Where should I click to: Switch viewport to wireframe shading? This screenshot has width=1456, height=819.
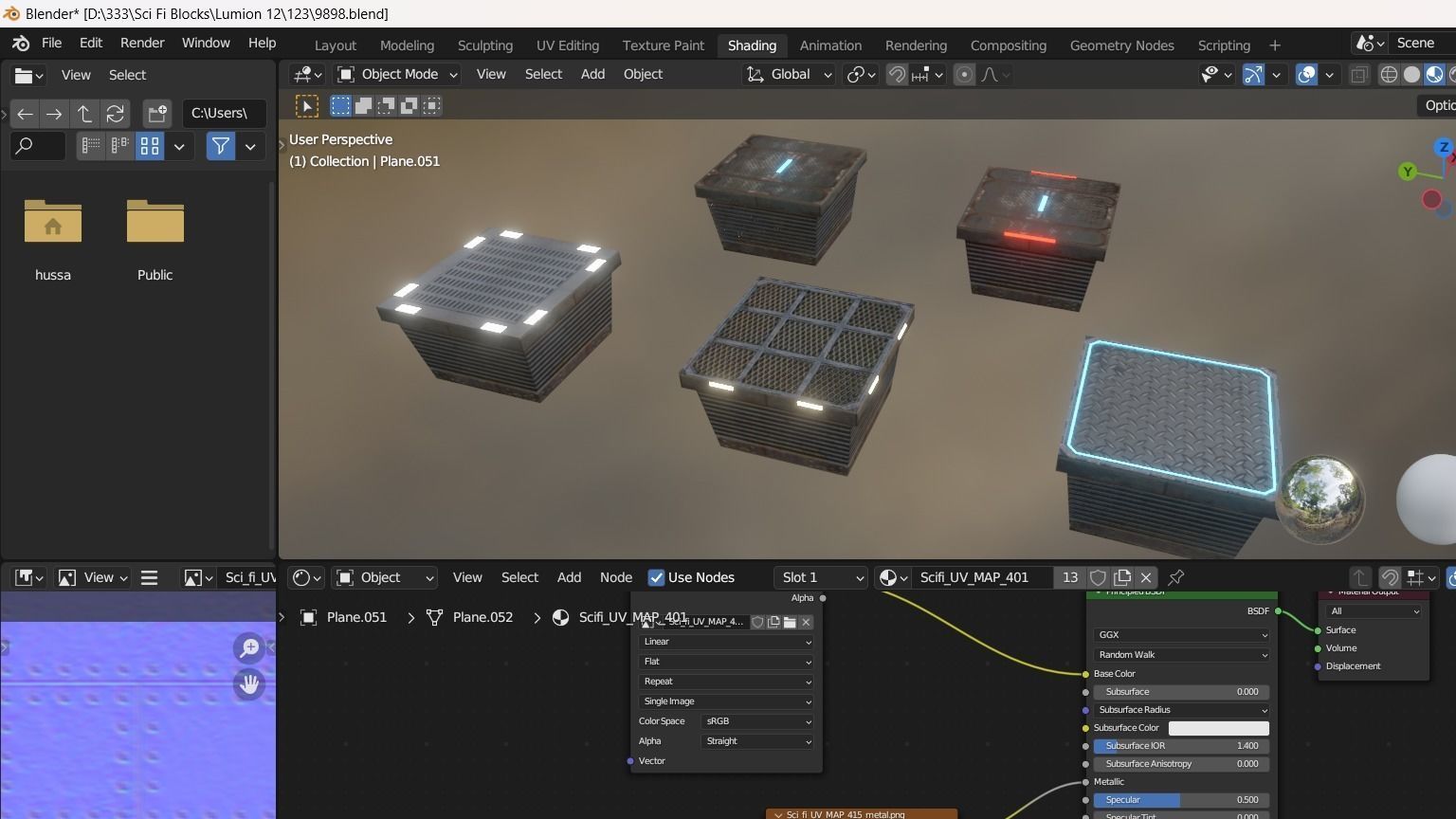1389,75
